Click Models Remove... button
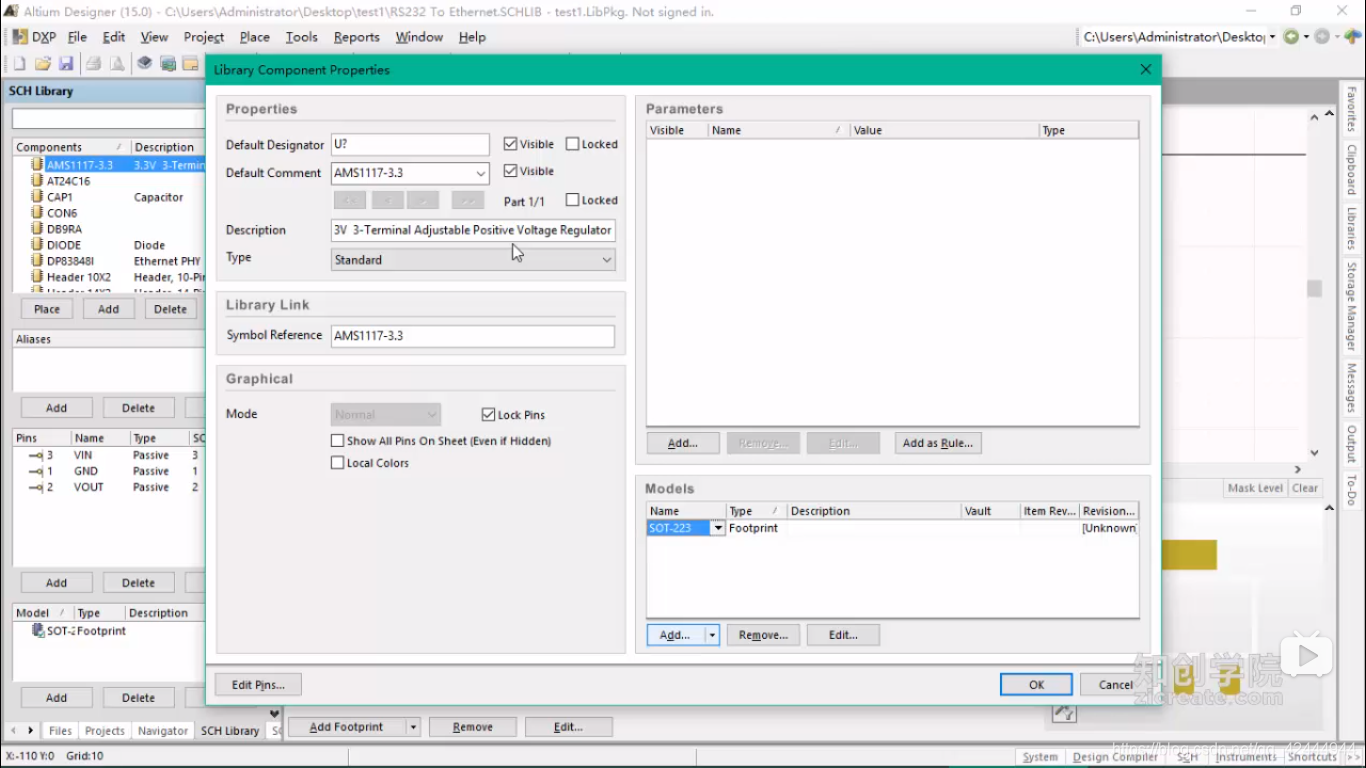Viewport: 1366px width, 768px height. pos(763,635)
